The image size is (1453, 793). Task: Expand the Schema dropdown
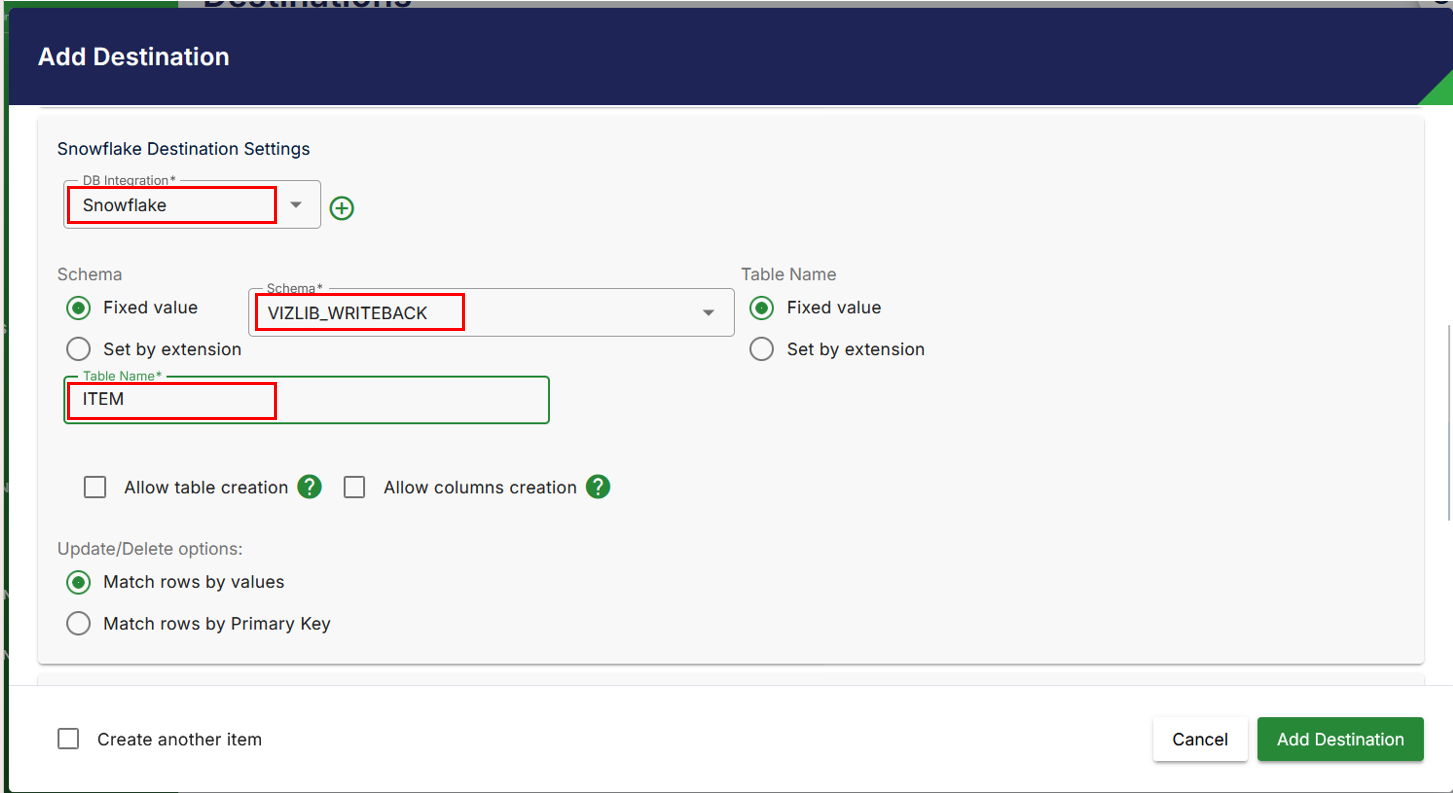[491, 313]
